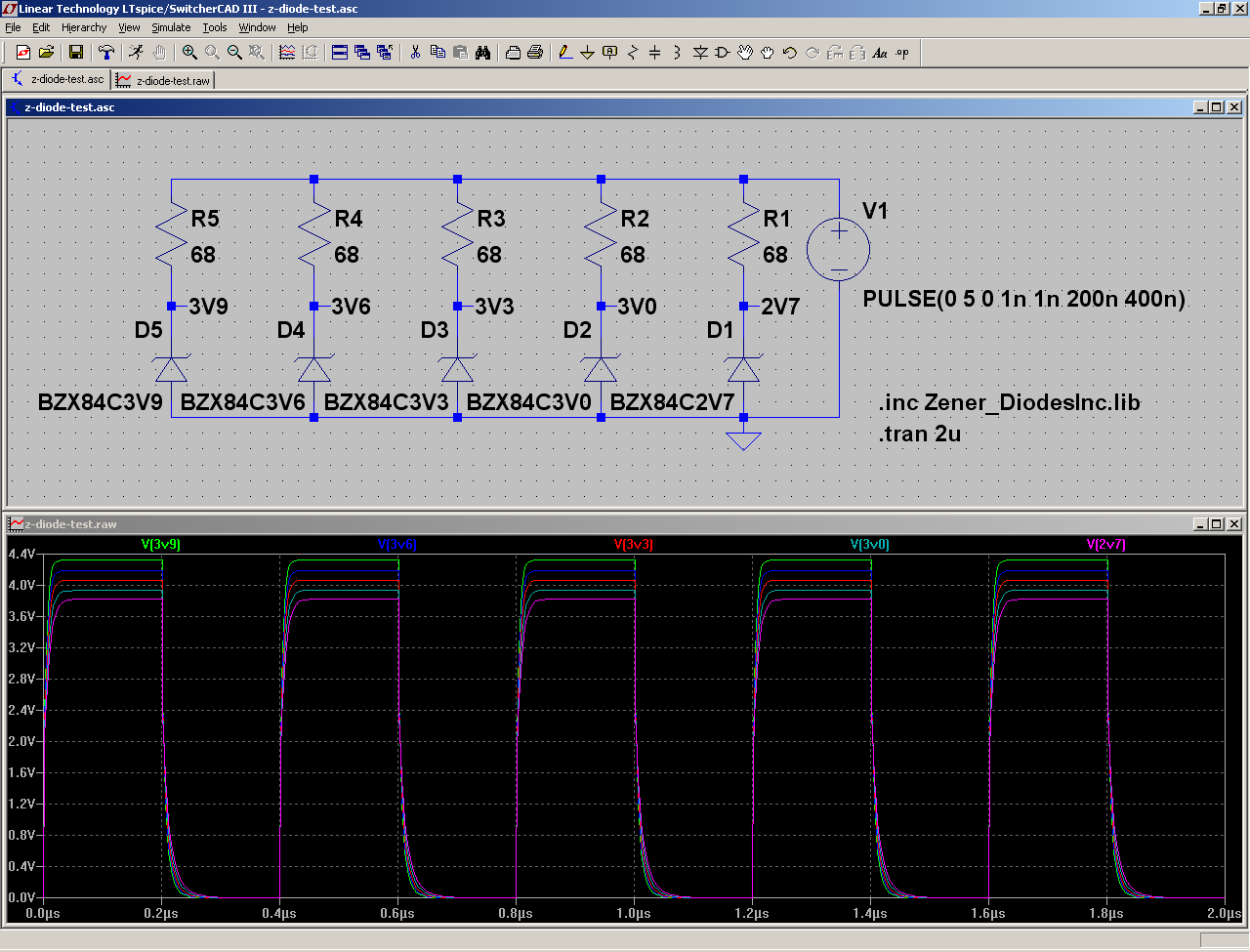The height and width of the screenshot is (952, 1250).
Task: Click the BZX84C2V7 diode model label
Action: coord(672,402)
